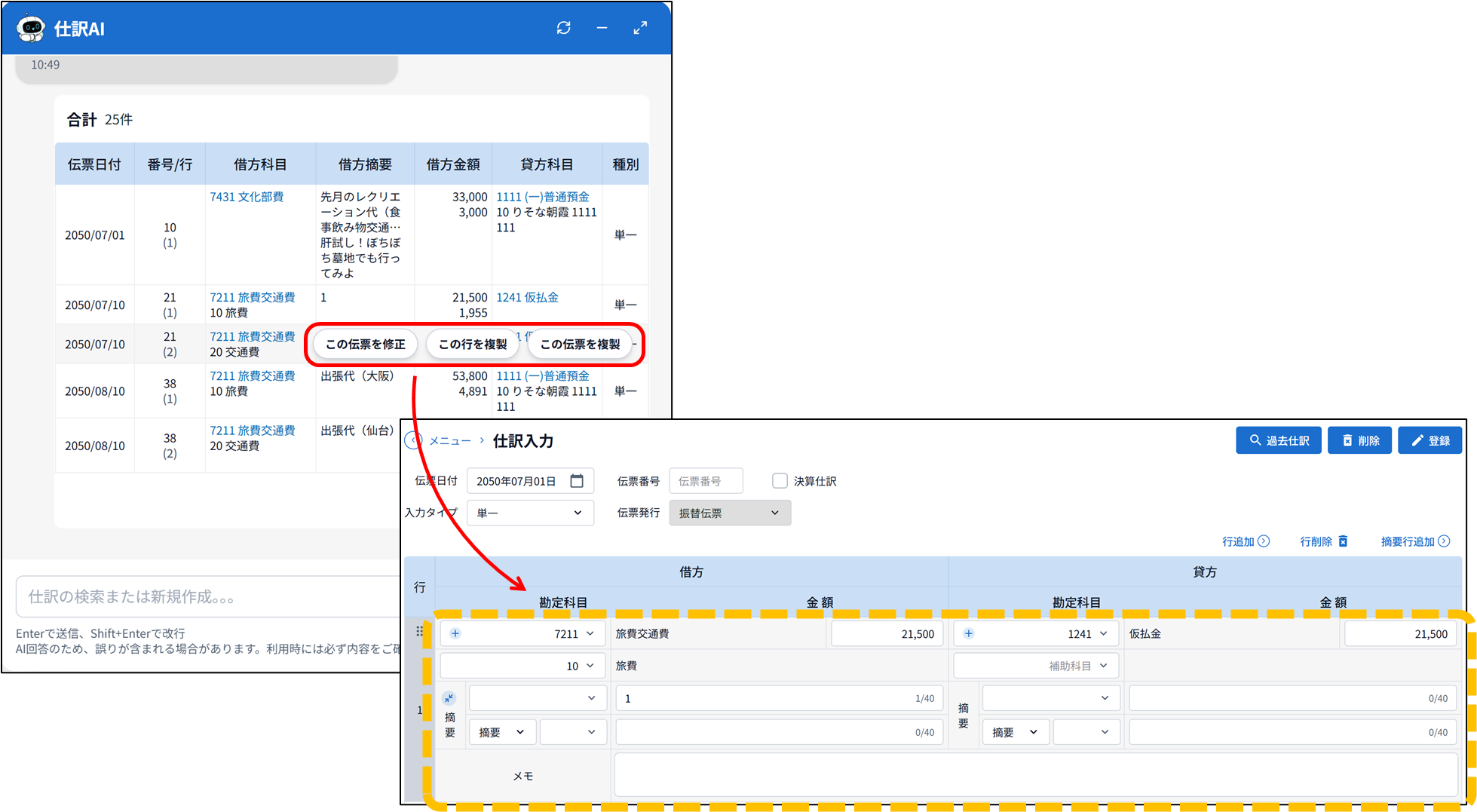1477x812 pixels.
Task: Click the 仕訳AI robot logo icon
Action: pyautogui.click(x=31, y=28)
